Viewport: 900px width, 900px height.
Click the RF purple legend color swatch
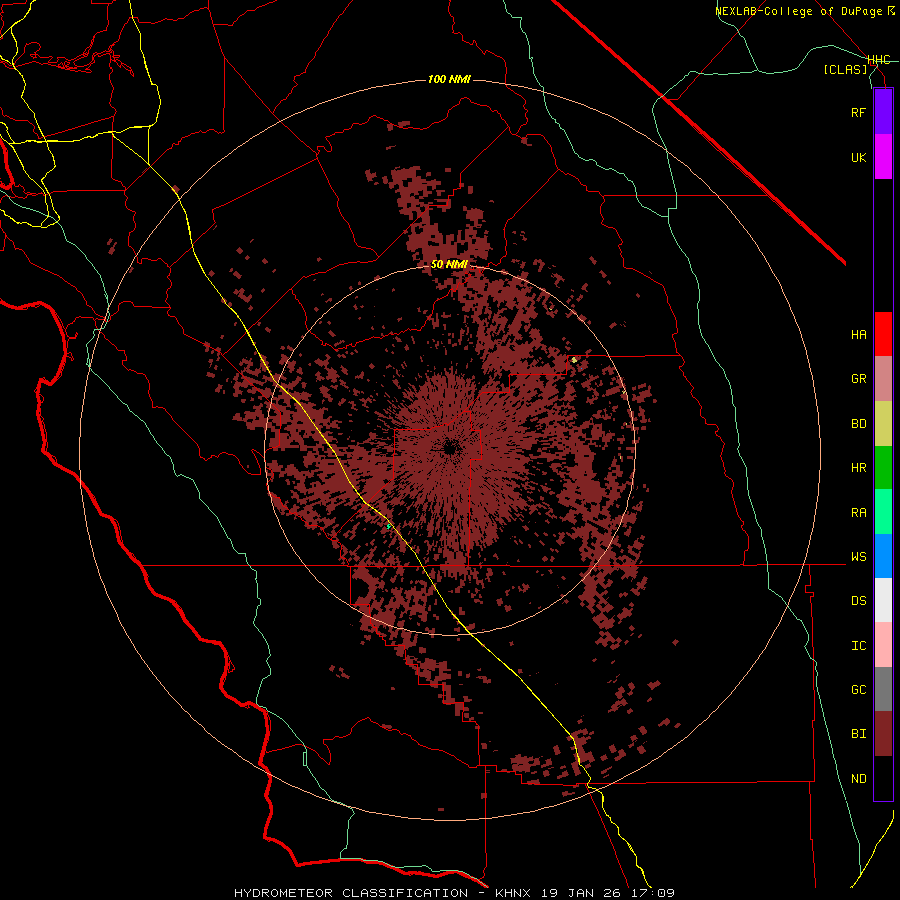[x=883, y=112]
